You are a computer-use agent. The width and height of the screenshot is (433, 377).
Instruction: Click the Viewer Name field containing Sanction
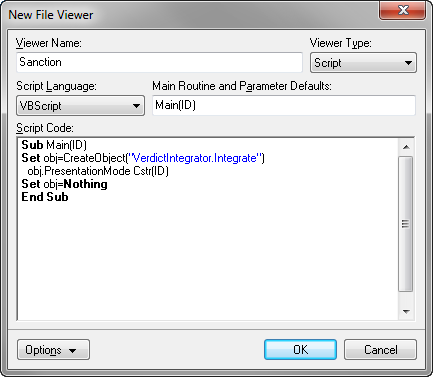(159, 62)
